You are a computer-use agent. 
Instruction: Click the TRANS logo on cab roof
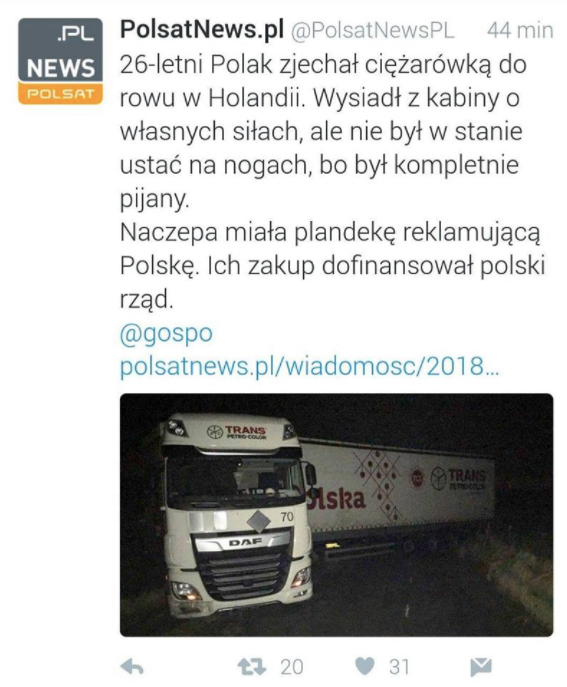[237, 432]
